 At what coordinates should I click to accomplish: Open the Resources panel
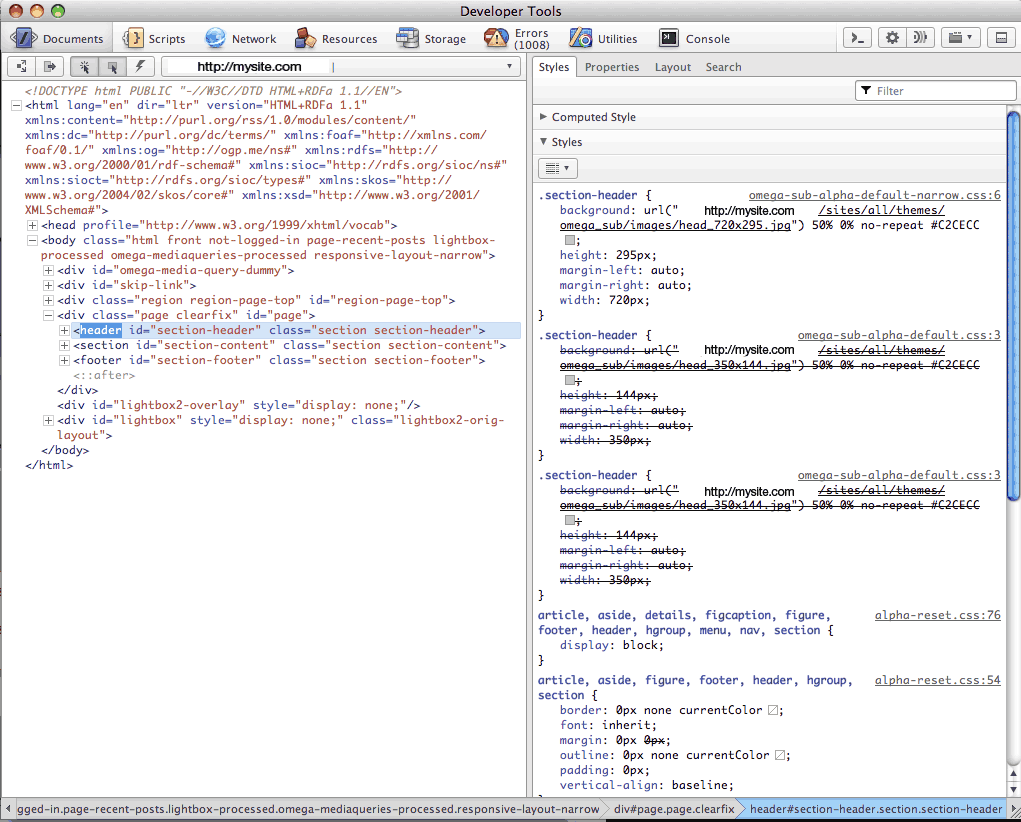click(x=336, y=39)
